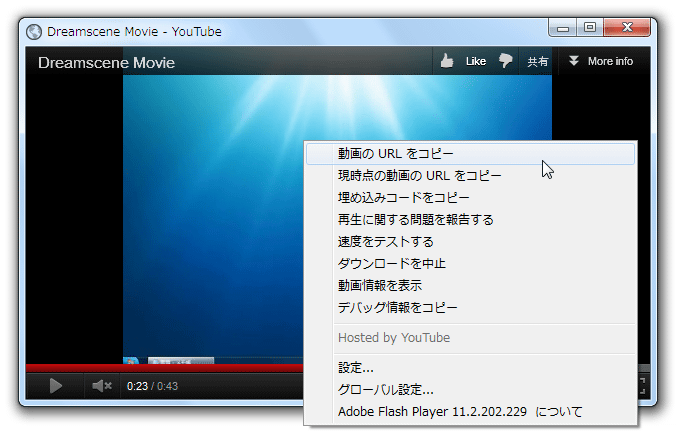The width and height of the screenshot is (682, 437).
Task: Close the Dreamscene Movie window
Action: pyautogui.click(x=627, y=28)
